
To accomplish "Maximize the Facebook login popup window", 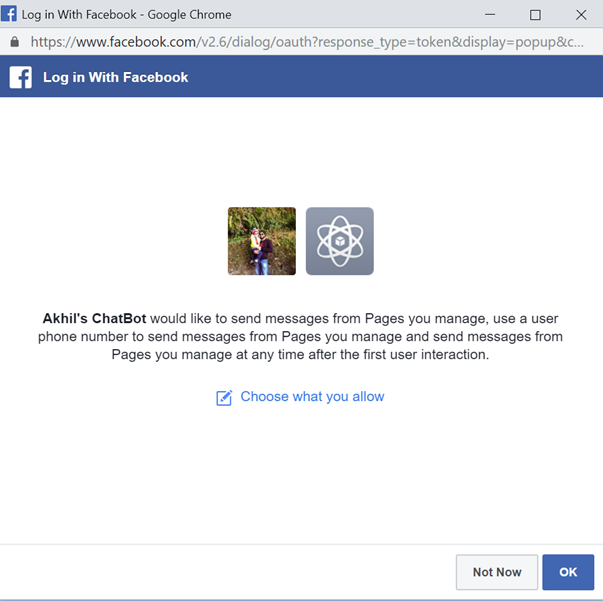I will pos(535,14).
